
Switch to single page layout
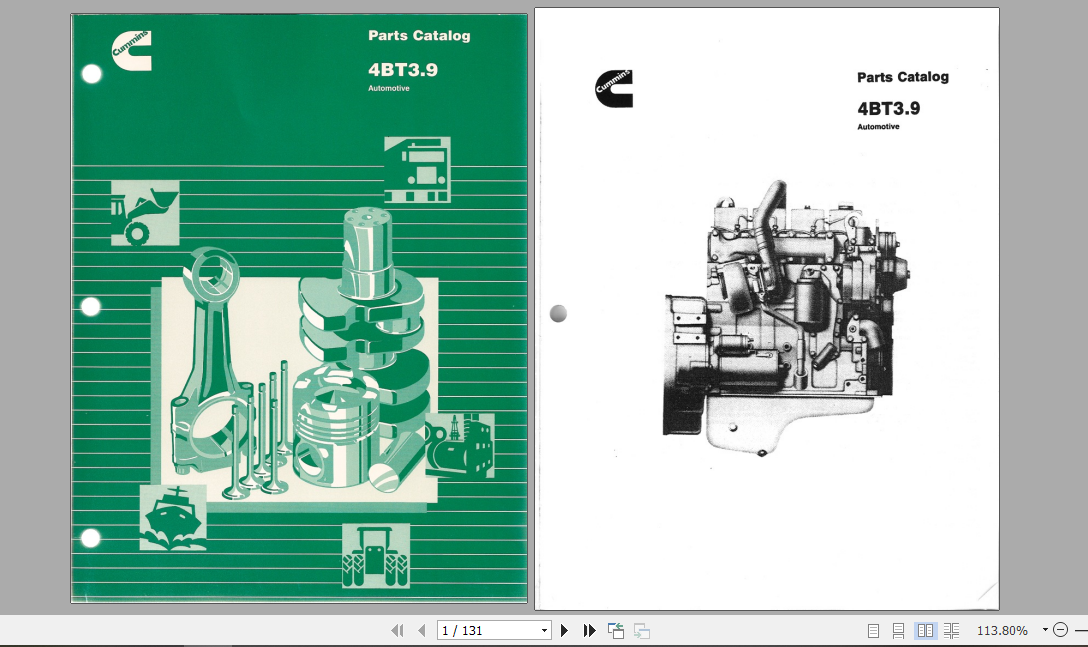tap(874, 630)
